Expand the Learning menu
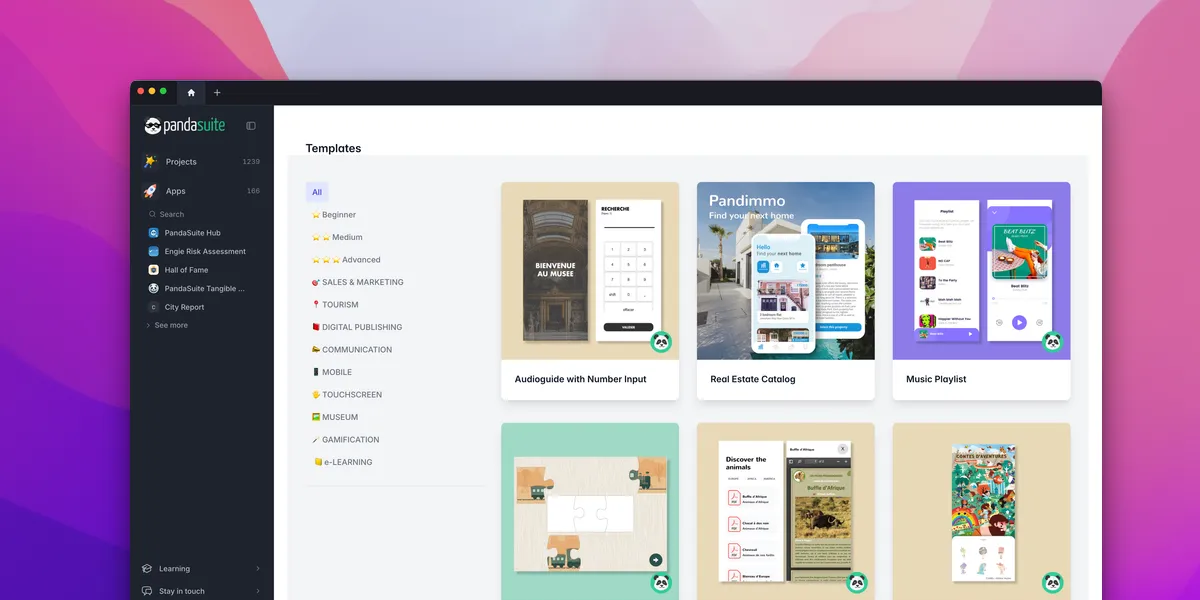This screenshot has width=1200, height=600. pyautogui.click(x=201, y=569)
